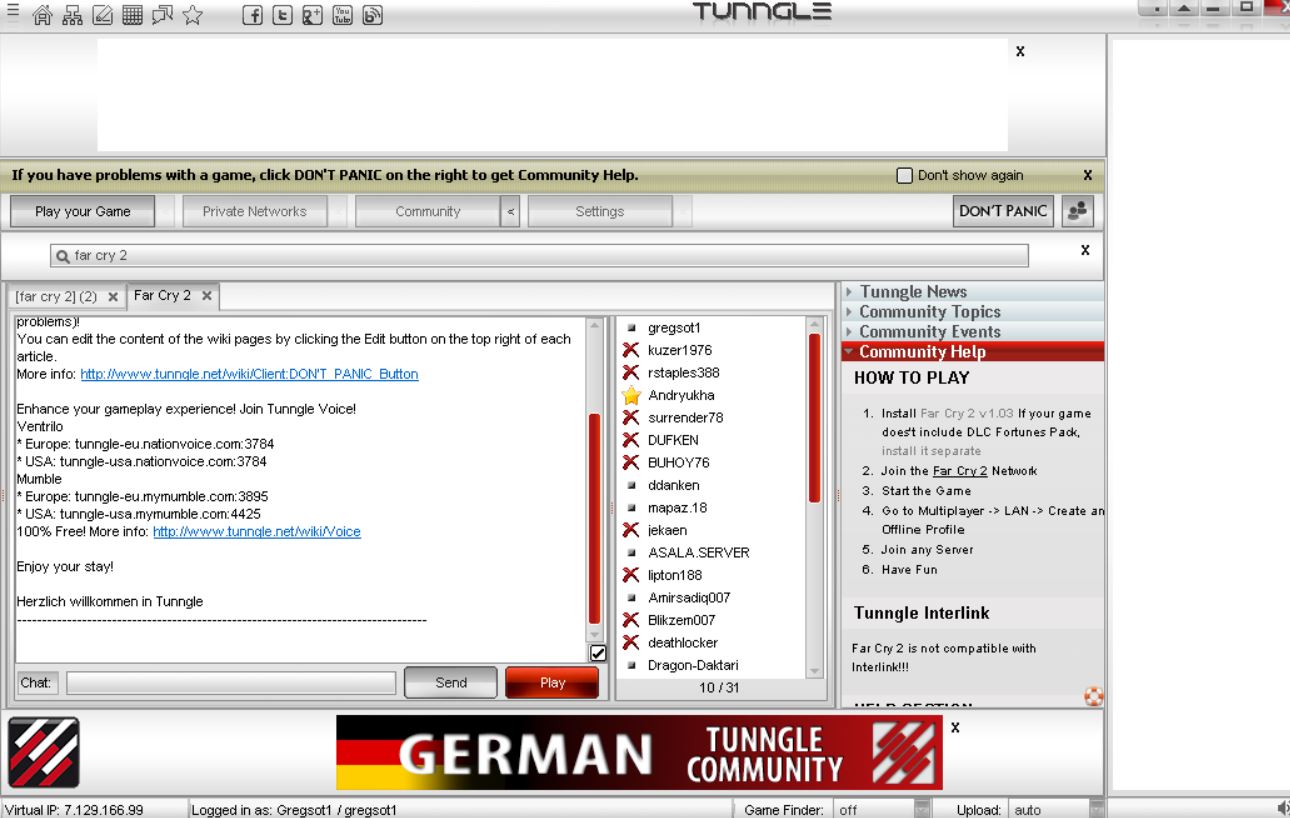Open the Game Finder dropdown
1290x818 pixels.
click(922, 810)
